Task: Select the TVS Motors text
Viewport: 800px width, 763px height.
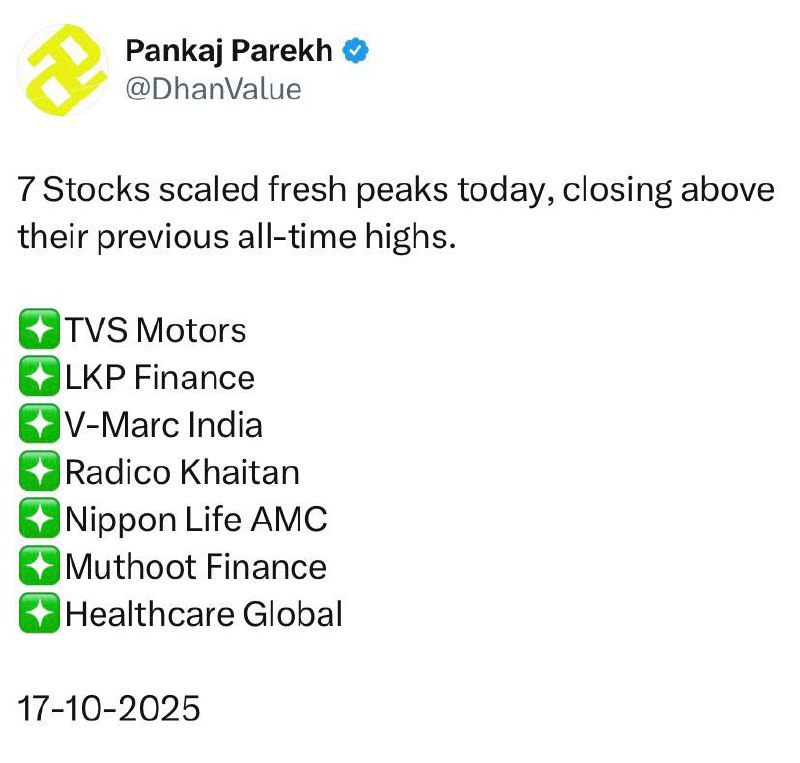Action: click(155, 330)
